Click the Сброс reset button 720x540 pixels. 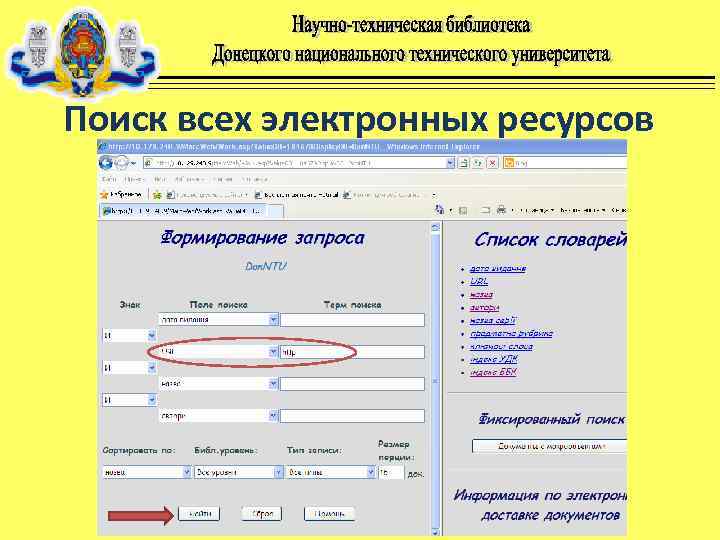[x=262, y=514]
